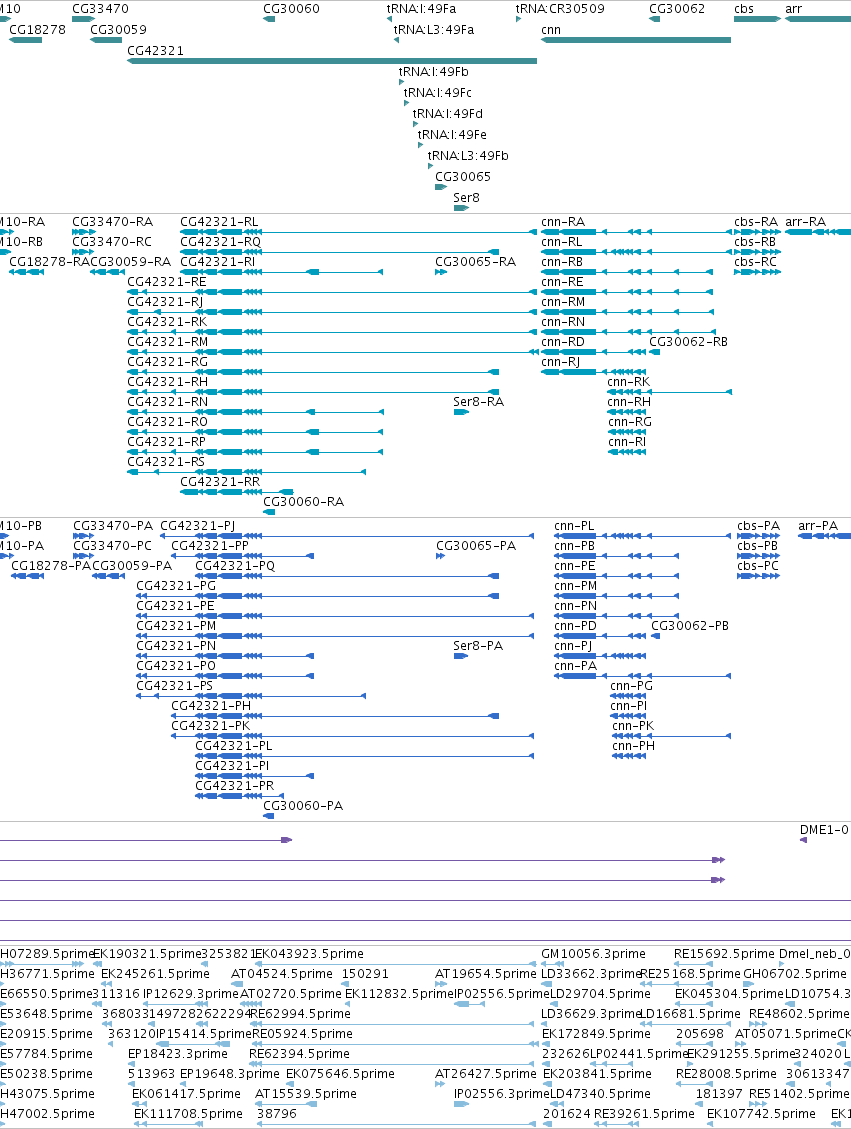Select the tRNA:I:49Fa feature label
This screenshot has width=851, height=1129.
point(421,9)
